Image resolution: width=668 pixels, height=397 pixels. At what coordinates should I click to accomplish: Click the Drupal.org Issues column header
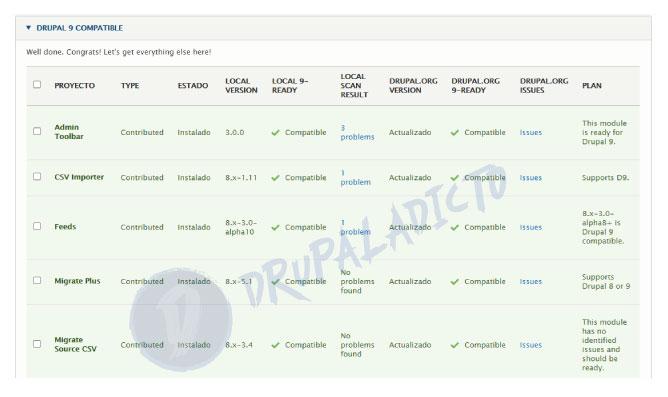click(544, 86)
